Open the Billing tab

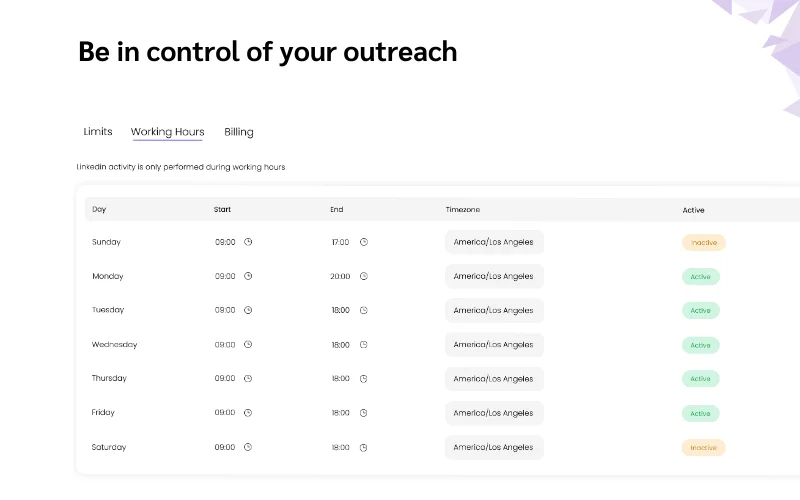pyautogui.click(x=239, y=132)
